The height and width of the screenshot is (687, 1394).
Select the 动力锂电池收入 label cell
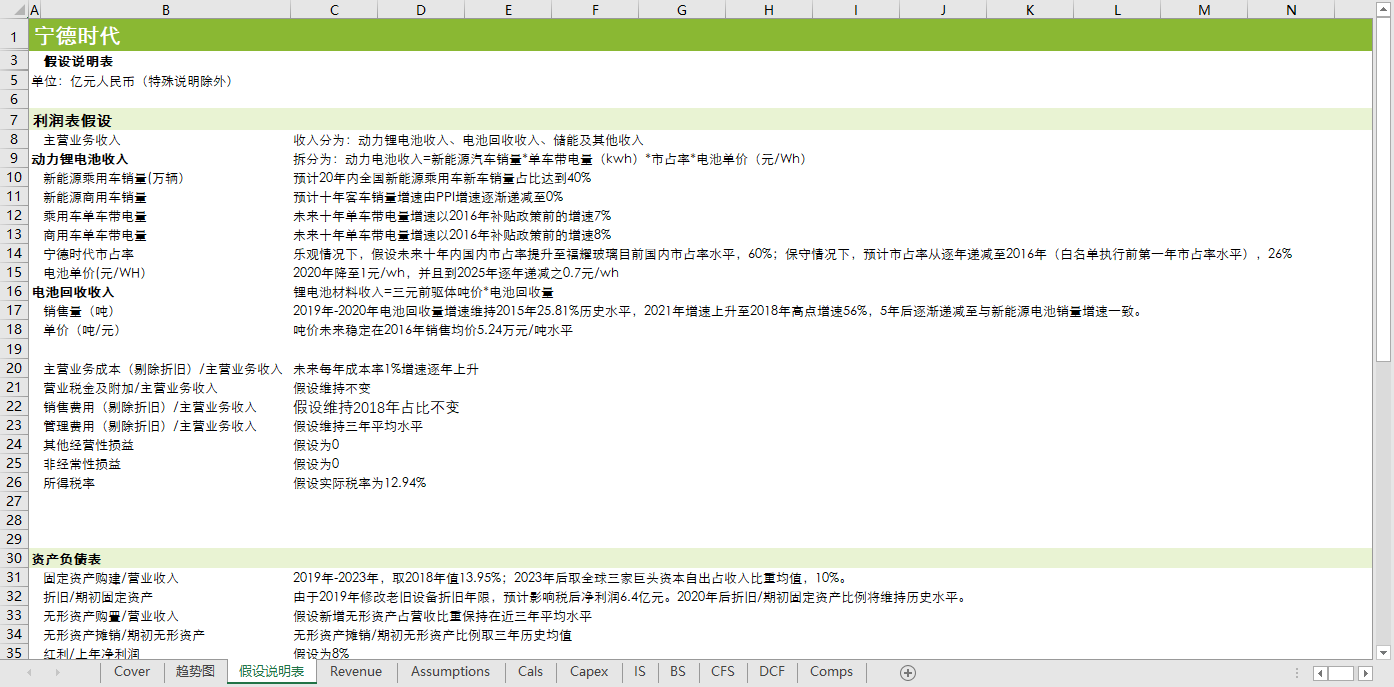click(x=80, y=159)
